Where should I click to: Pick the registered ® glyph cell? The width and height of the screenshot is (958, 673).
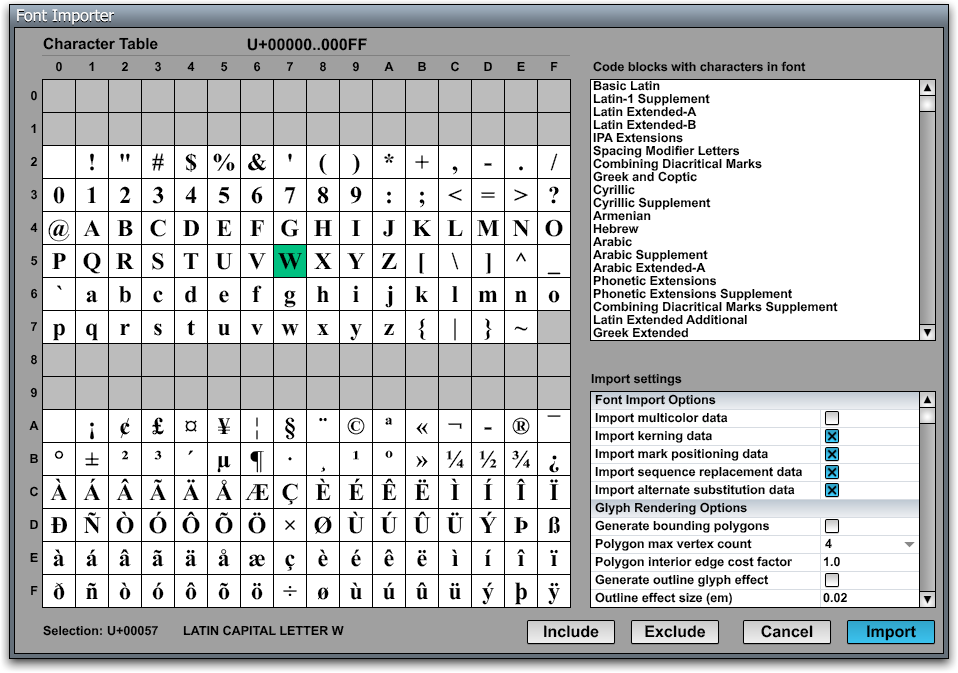tap(521, 426)
